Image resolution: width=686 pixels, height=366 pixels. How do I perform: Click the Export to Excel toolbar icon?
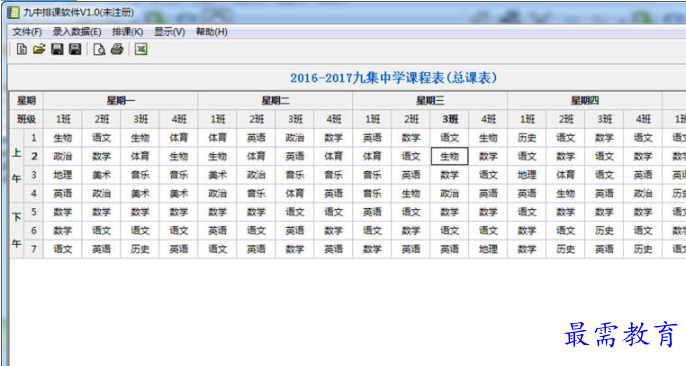(141, 49)
